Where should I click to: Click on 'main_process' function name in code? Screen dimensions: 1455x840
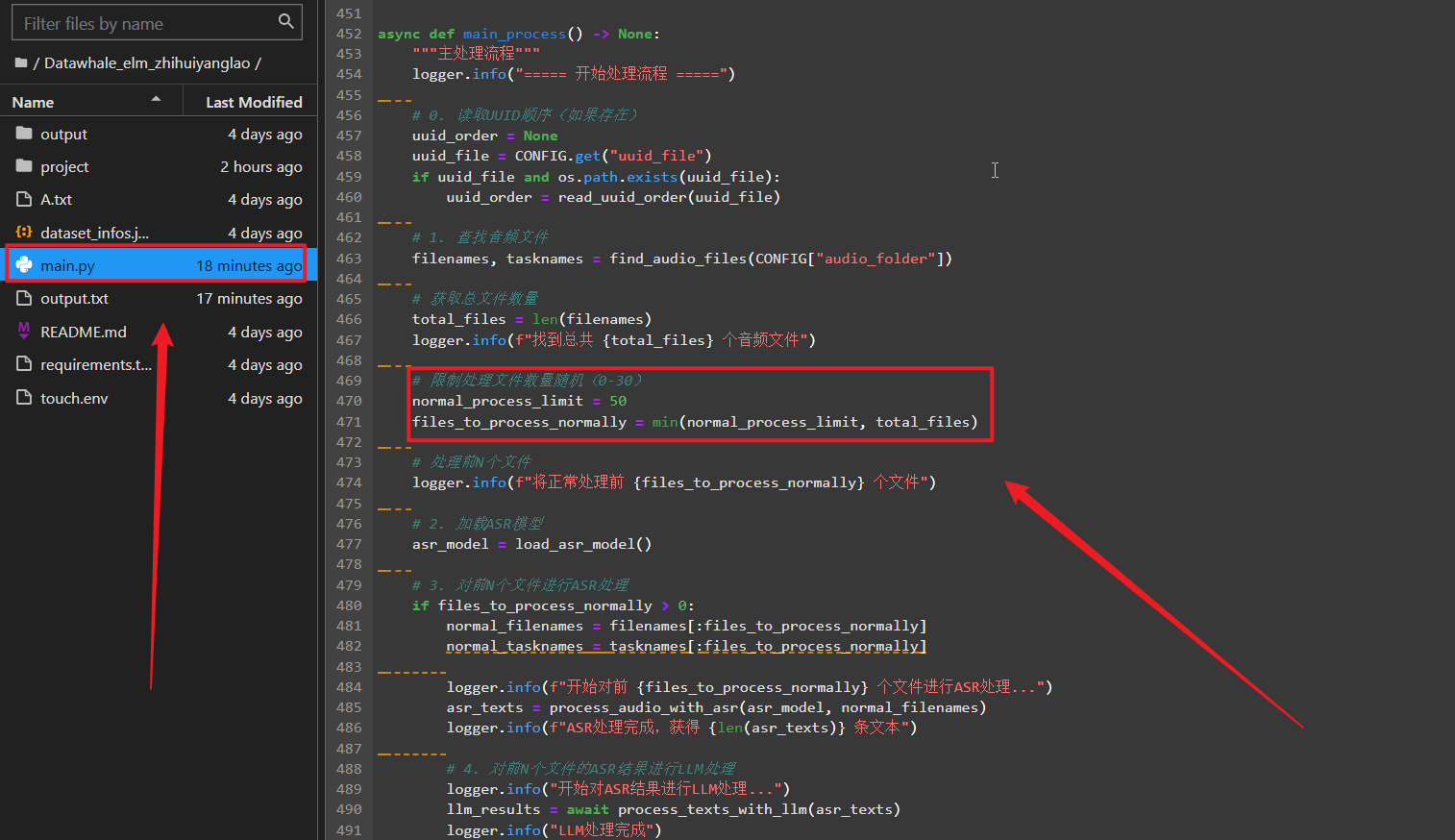tap(514, 34)
